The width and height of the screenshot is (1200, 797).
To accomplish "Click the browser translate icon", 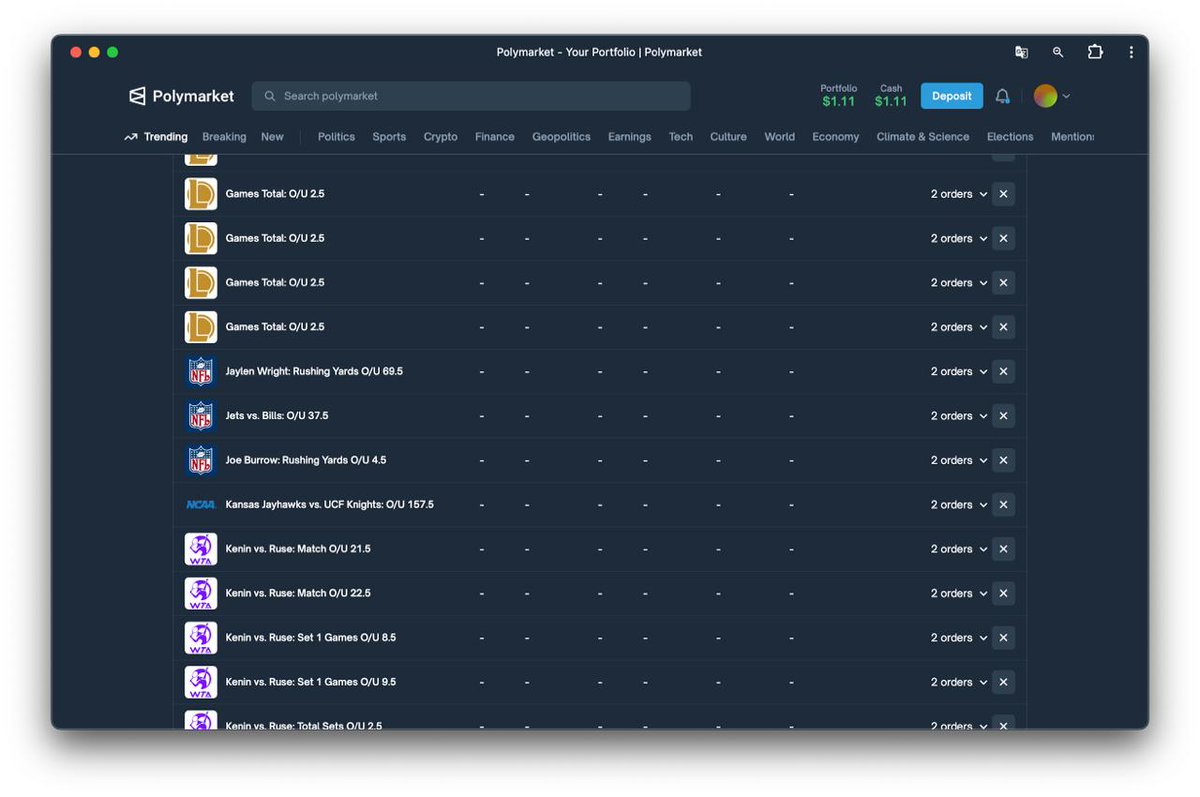I will pyautogui.click(x=1021, y=52).
